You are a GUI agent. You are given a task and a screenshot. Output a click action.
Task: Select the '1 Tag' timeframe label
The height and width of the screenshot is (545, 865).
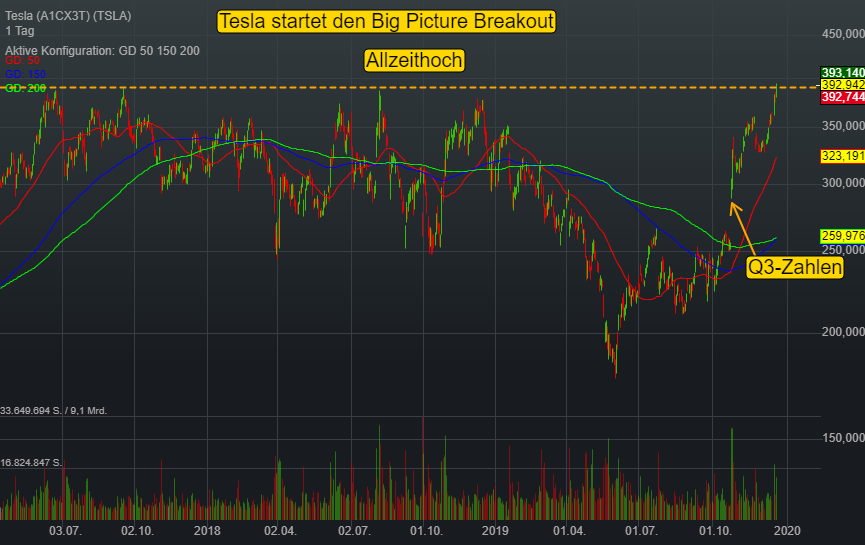click(20, 31)
